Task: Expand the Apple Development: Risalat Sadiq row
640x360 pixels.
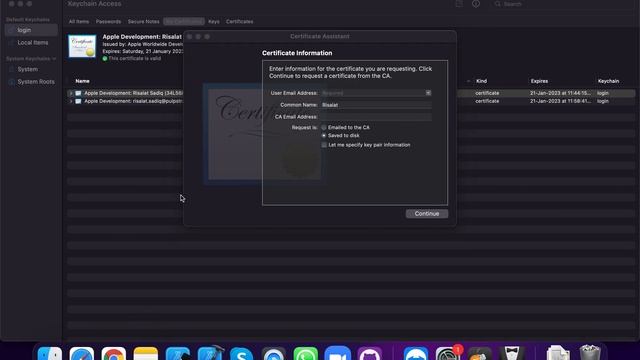Action: [x=71, y=93]
